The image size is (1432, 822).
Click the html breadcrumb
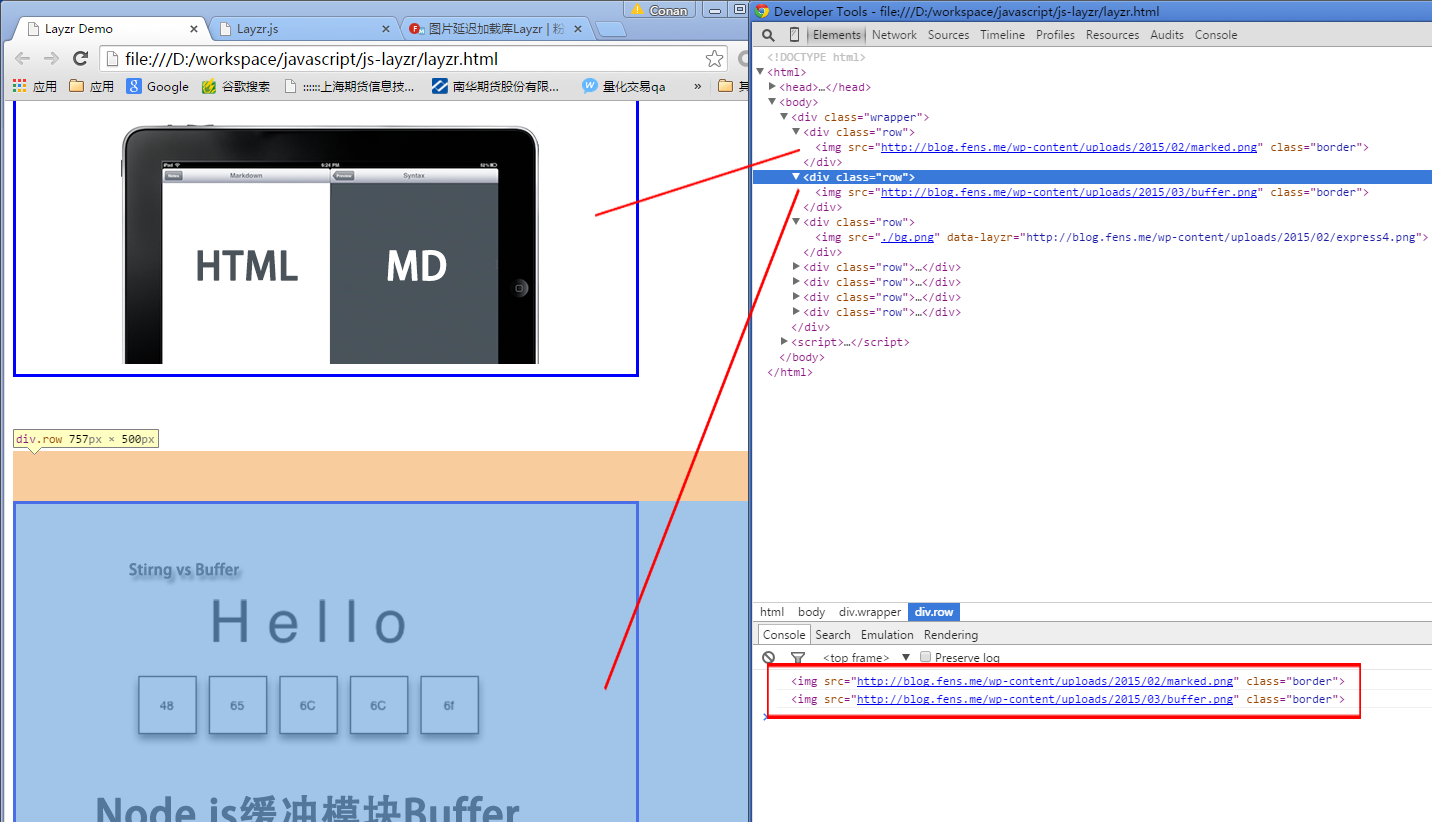(772, 612)
